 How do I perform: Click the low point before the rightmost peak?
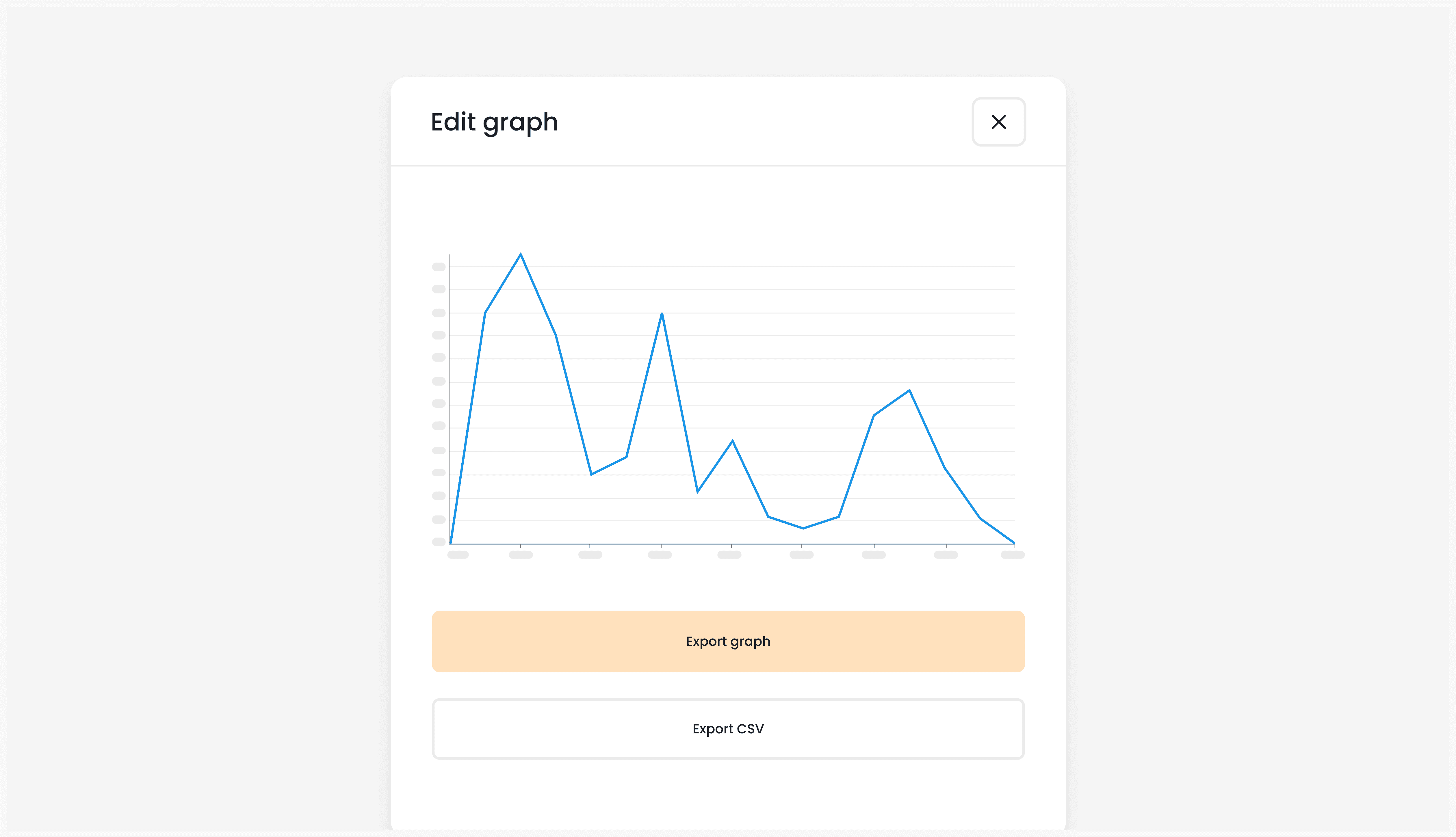803,528
